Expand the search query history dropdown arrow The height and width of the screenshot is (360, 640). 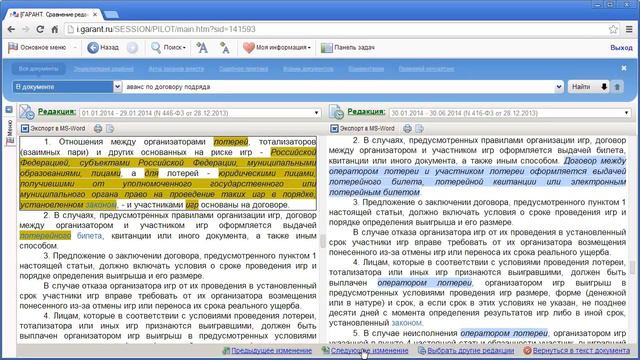(558, 87)
